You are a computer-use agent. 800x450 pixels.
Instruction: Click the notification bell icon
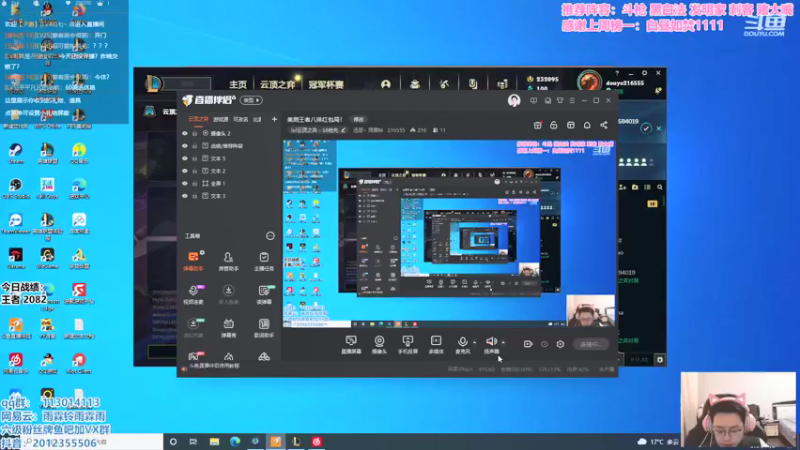[x=587, y=125]
